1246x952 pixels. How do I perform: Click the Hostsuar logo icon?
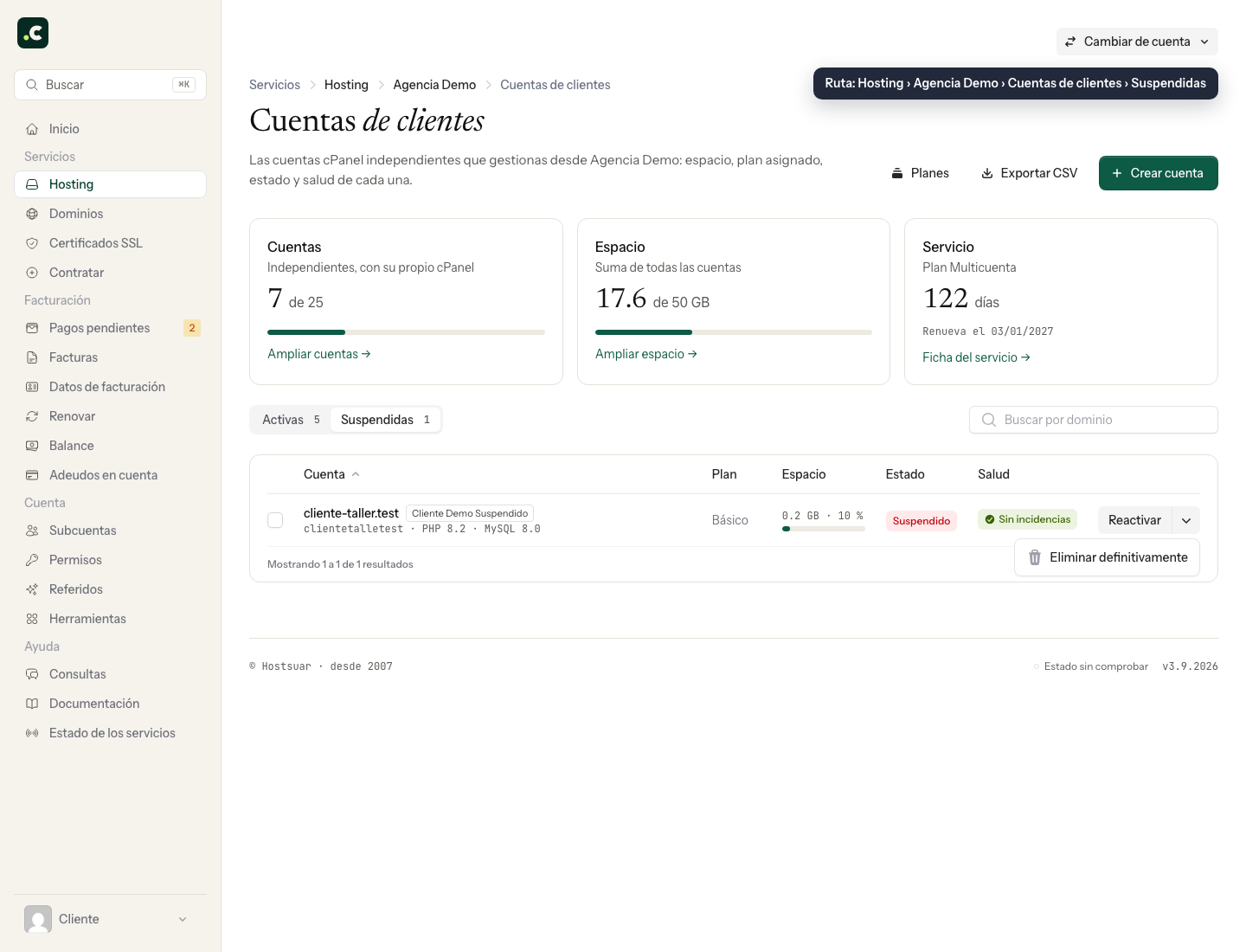[33, 33]
